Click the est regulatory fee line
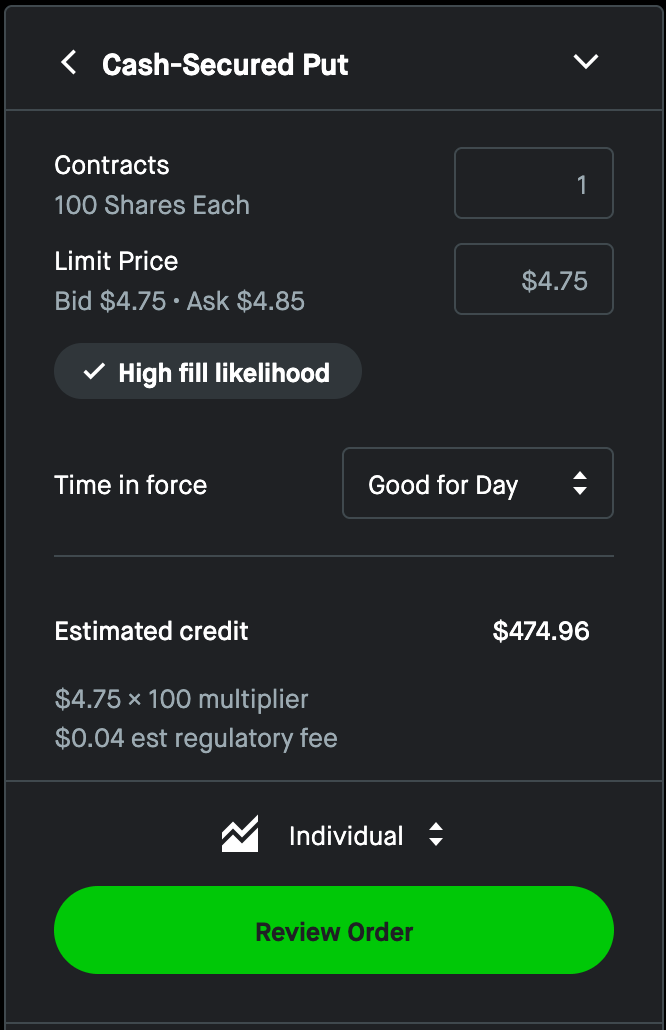The height and width of the screenshot is (1030, 666). (x=196, y=739)
